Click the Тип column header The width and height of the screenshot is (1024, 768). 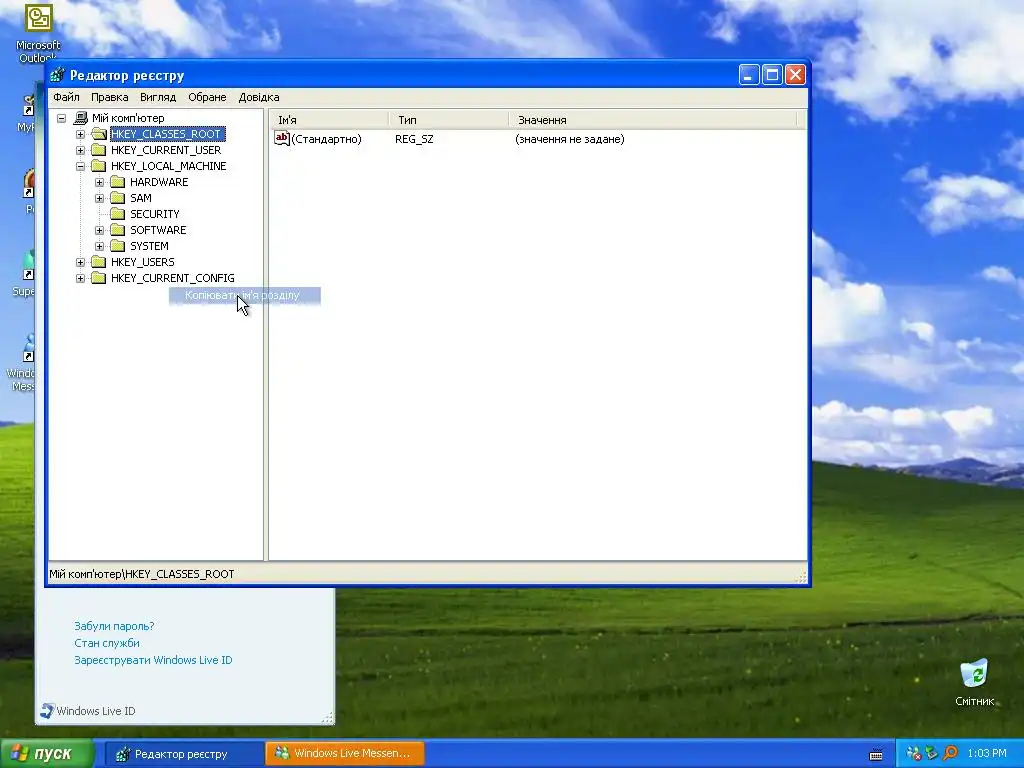pyautogui.click(x=449, y=120)
